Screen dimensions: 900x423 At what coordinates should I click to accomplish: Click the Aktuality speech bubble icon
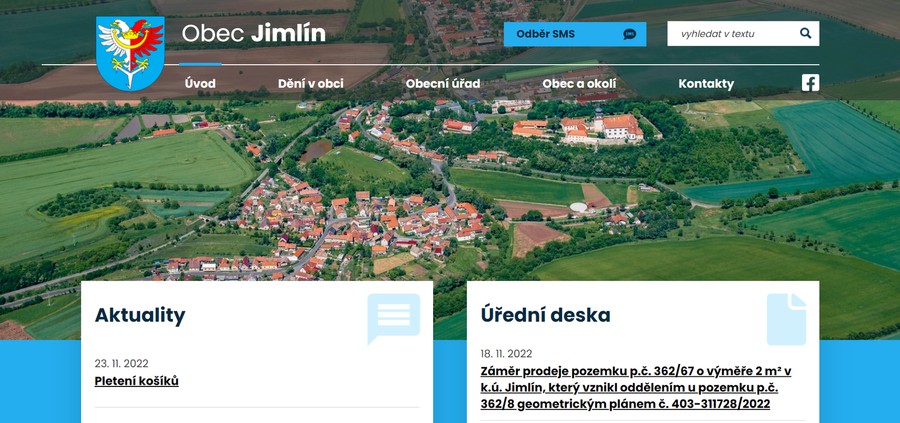pos(394,318)
